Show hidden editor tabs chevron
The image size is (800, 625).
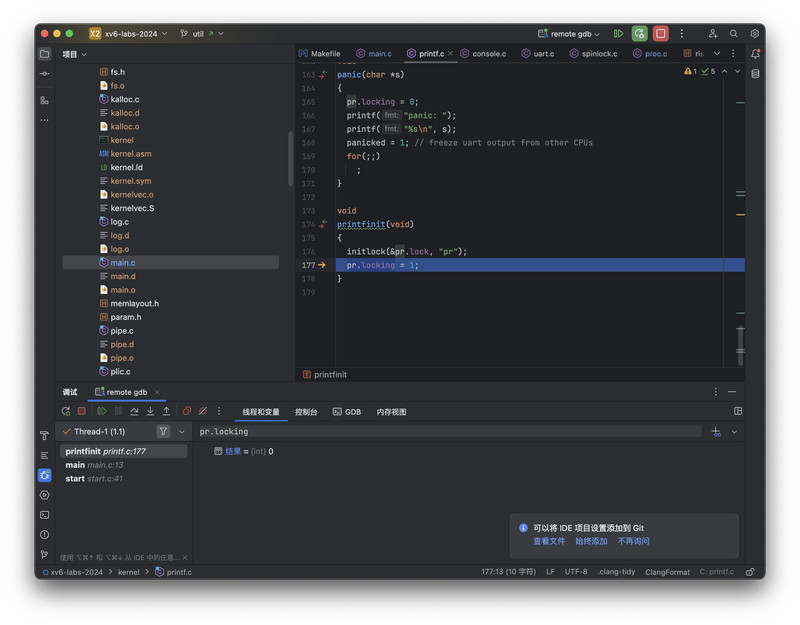click(717, 54)
